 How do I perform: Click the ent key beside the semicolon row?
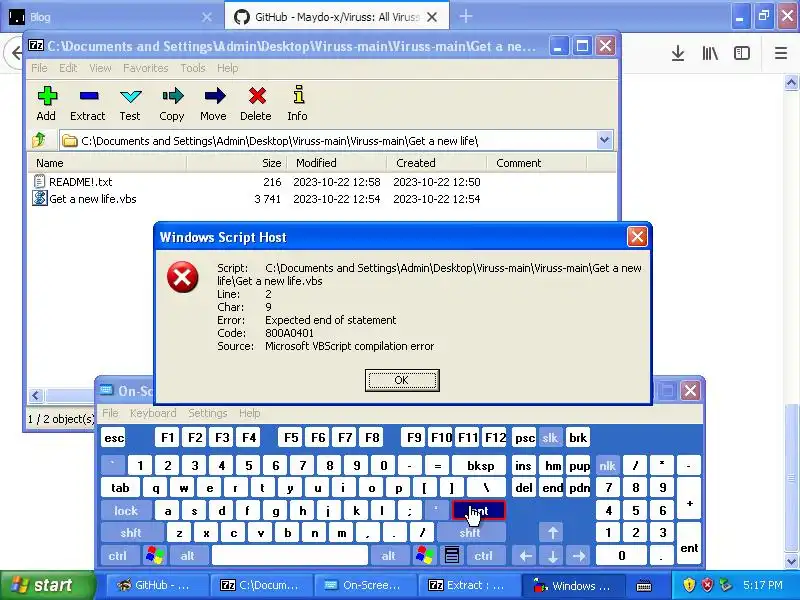478,510
